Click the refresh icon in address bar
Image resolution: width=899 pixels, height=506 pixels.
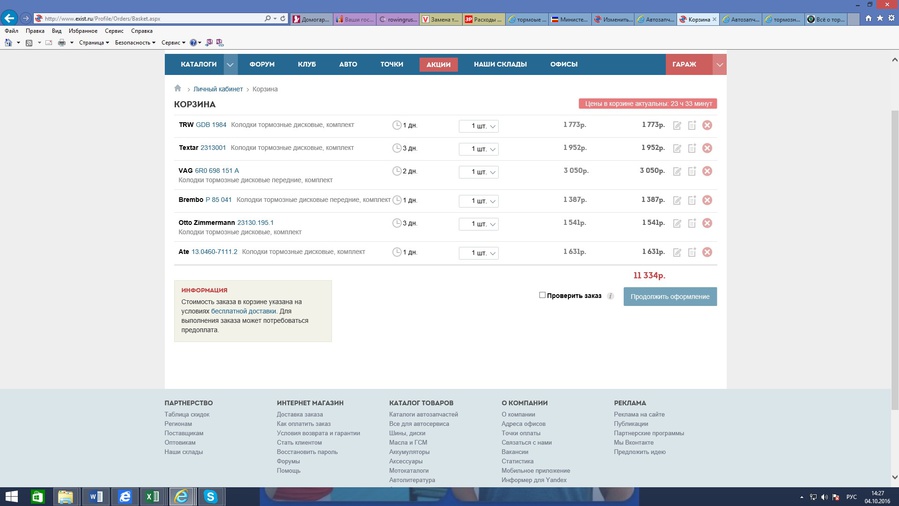283,18
